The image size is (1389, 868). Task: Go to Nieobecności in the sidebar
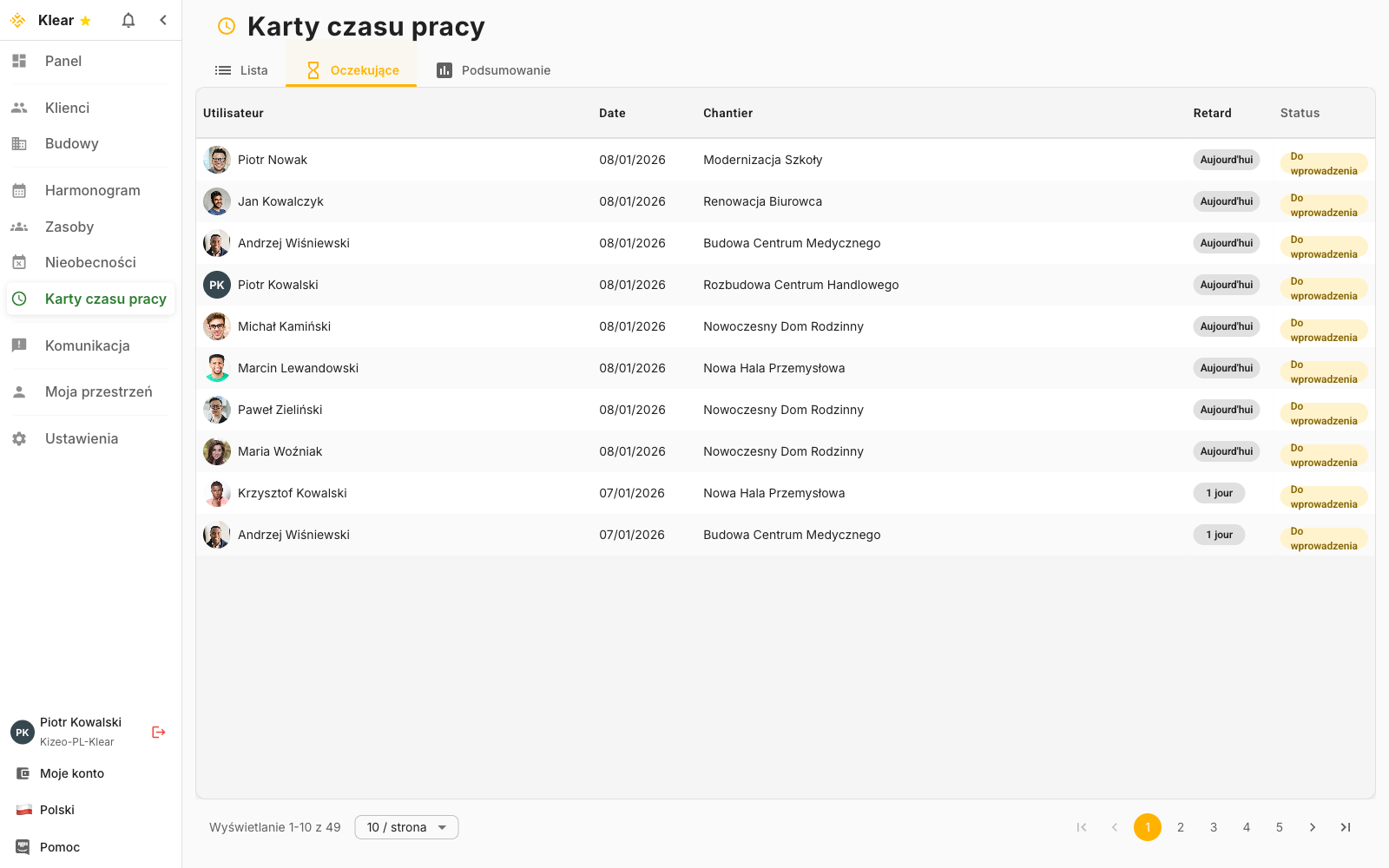coord(90,262)
